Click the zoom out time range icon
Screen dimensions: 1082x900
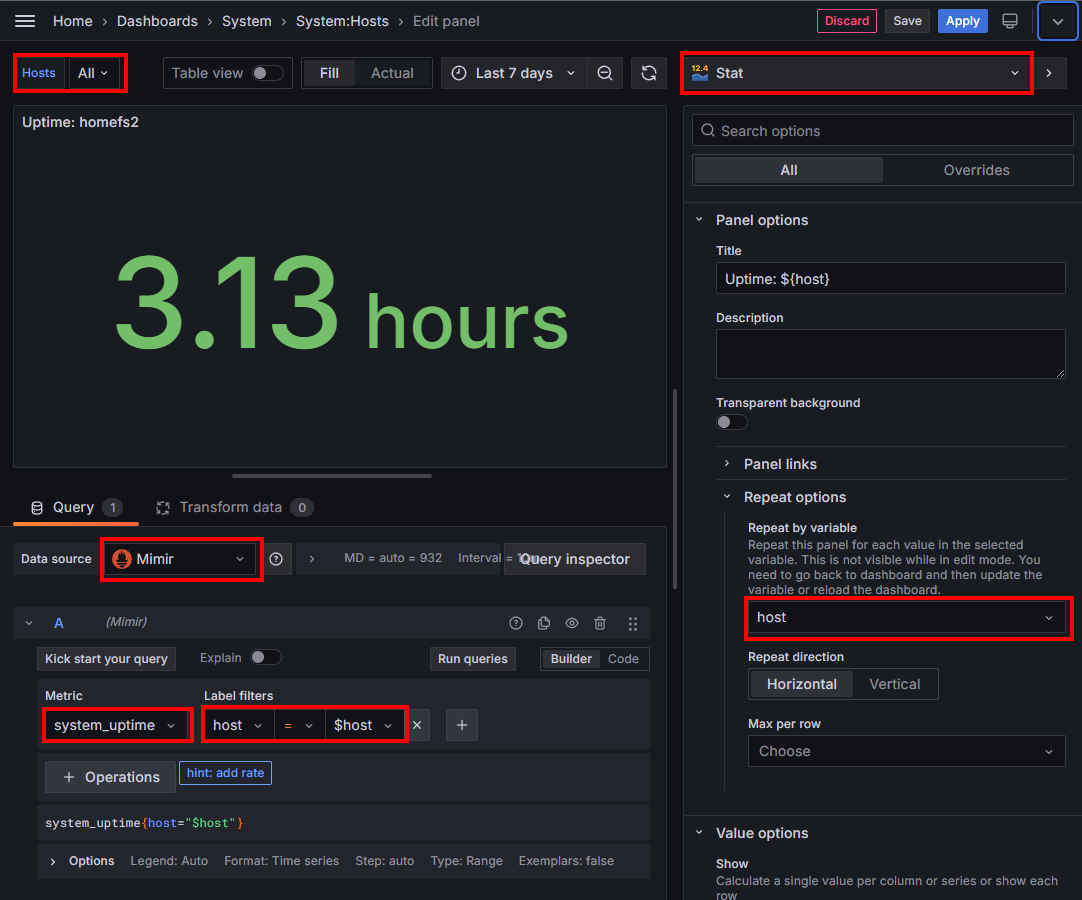coord(604,73)
